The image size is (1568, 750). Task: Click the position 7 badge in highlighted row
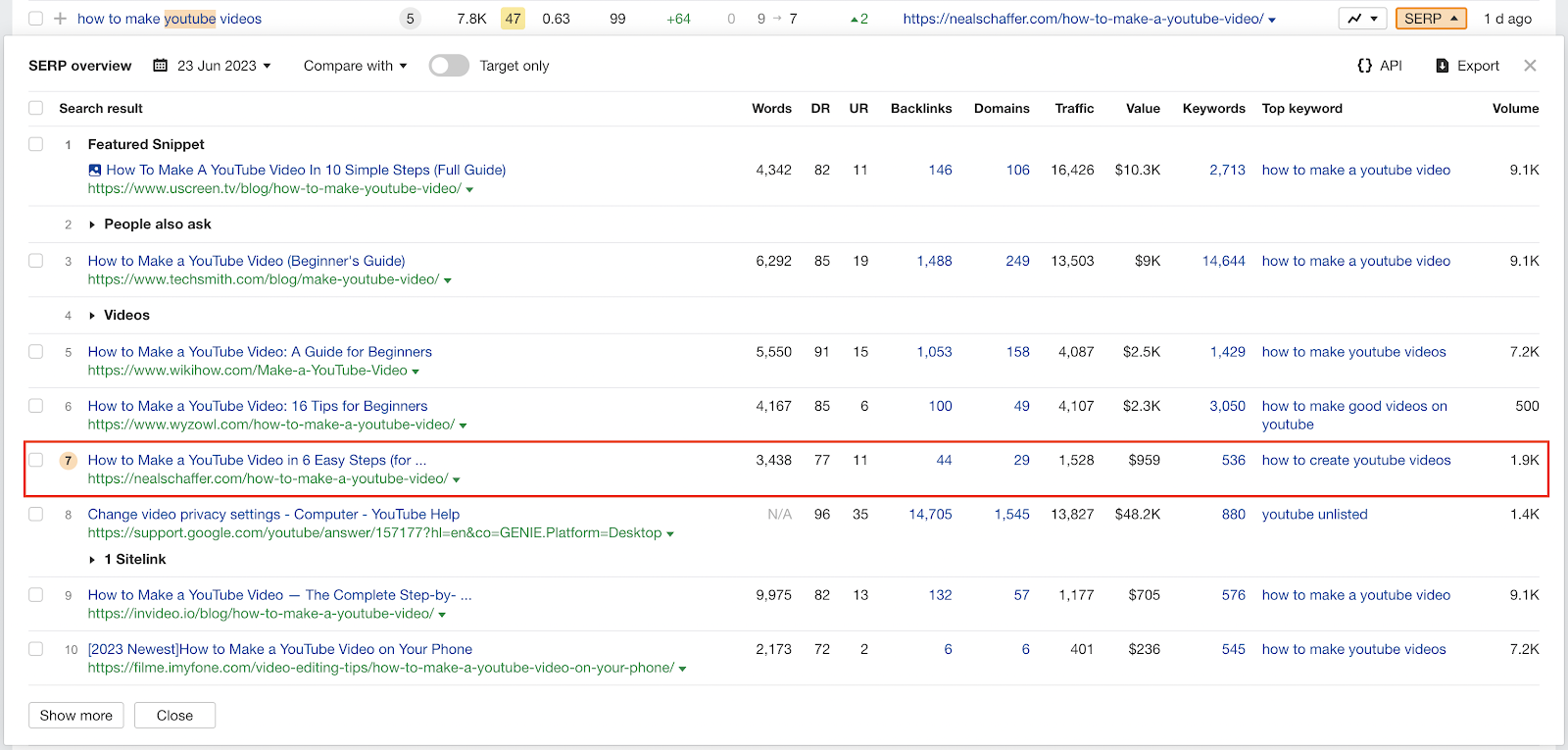[69, 460]
